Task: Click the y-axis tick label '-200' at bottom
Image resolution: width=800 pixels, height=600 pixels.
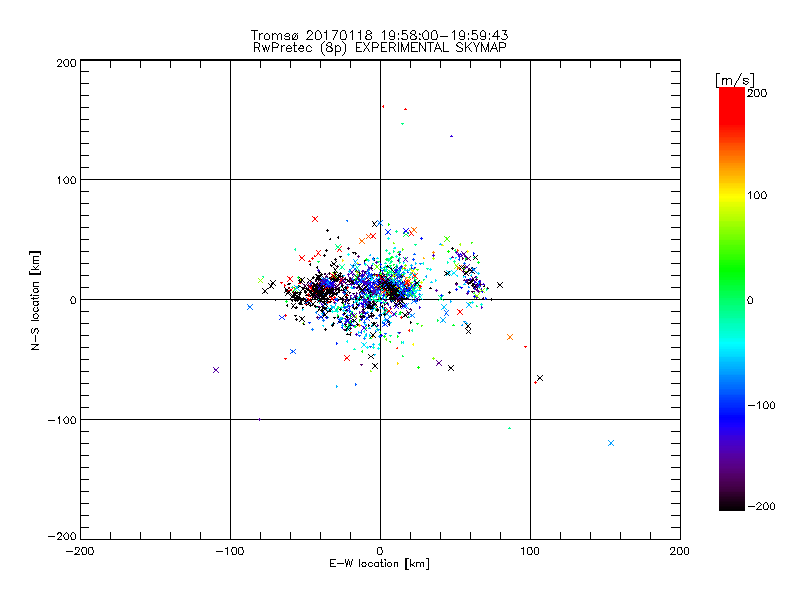Action: (x=62, y=536)
